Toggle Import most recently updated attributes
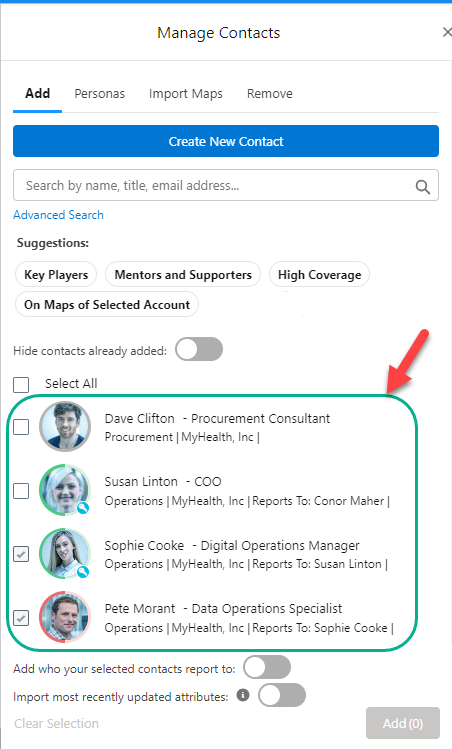Screen dimensions: 452x749 [x=282, y=695]
